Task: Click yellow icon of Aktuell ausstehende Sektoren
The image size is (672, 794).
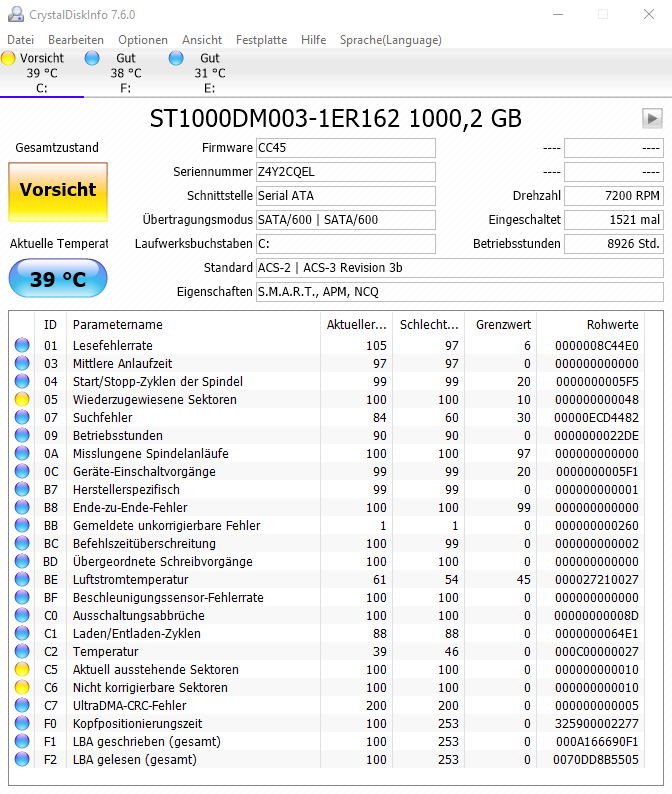Action: point(22,669)
